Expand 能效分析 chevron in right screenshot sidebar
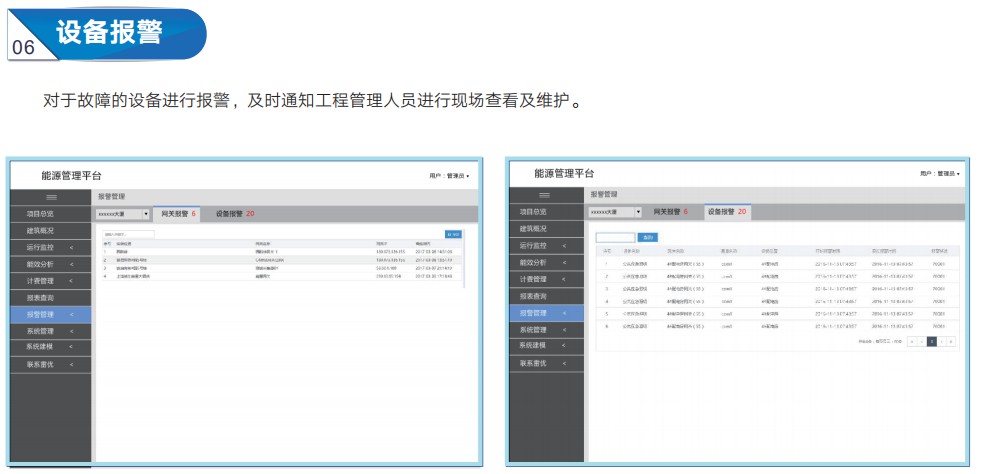The image size is (987, 474). pos(564,263)
